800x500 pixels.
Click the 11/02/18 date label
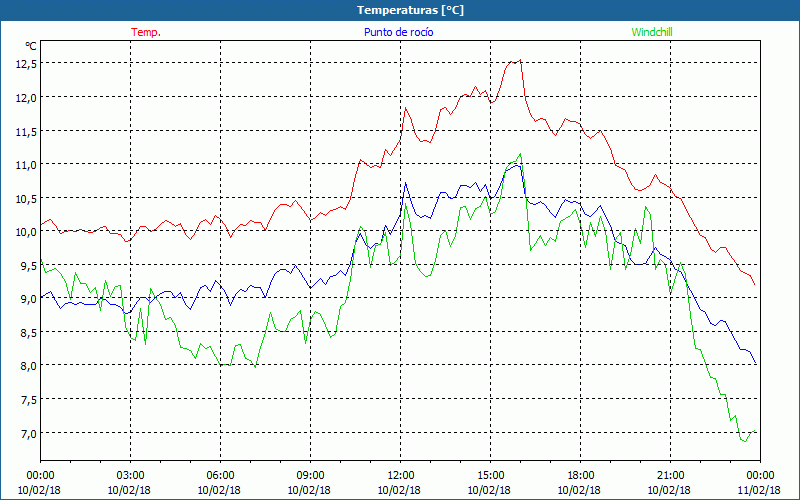coord(759,490)
